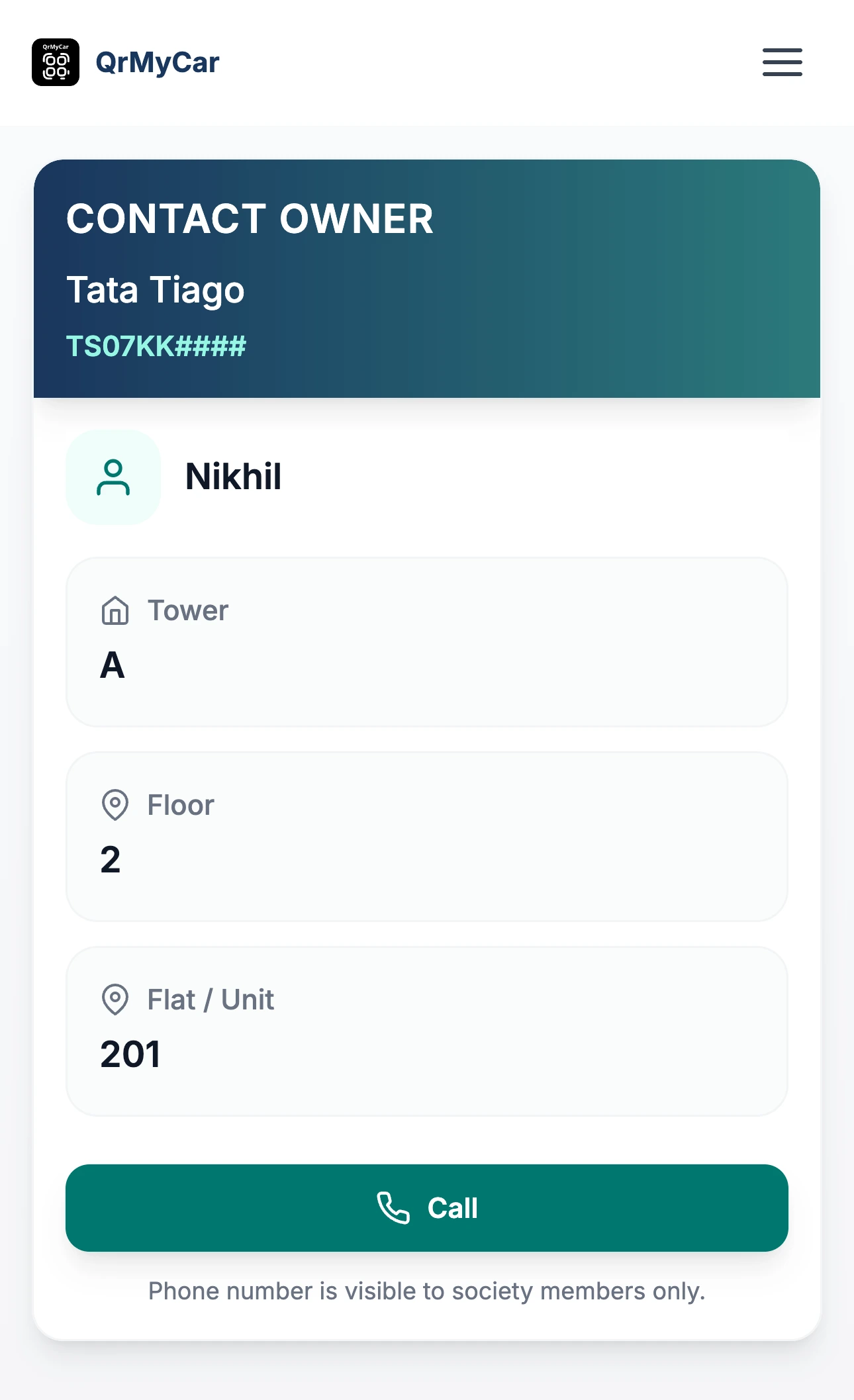The height and width of the screenshot is (1400, 854).
Task: Click the phone number visibility note
Action: click(x=426, y=1291)
